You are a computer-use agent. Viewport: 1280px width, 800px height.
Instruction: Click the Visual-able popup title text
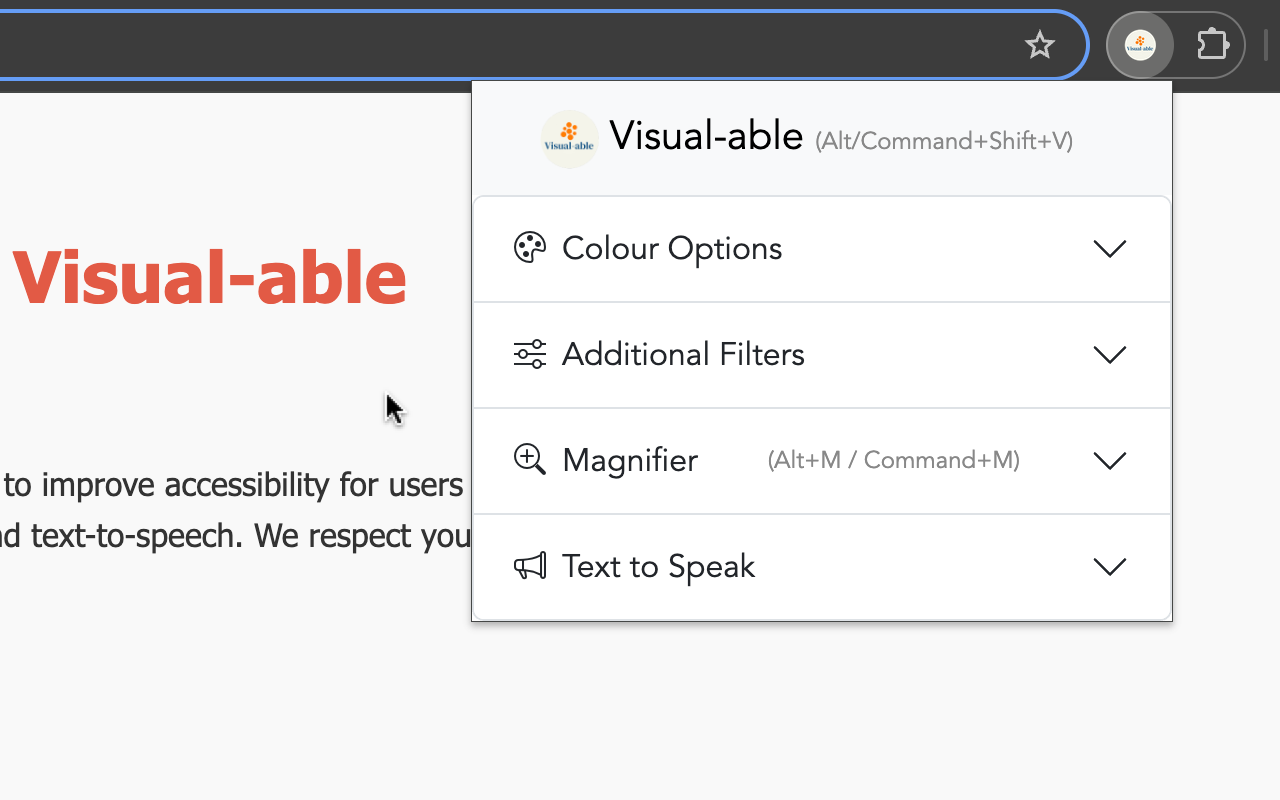click(706, 136)
